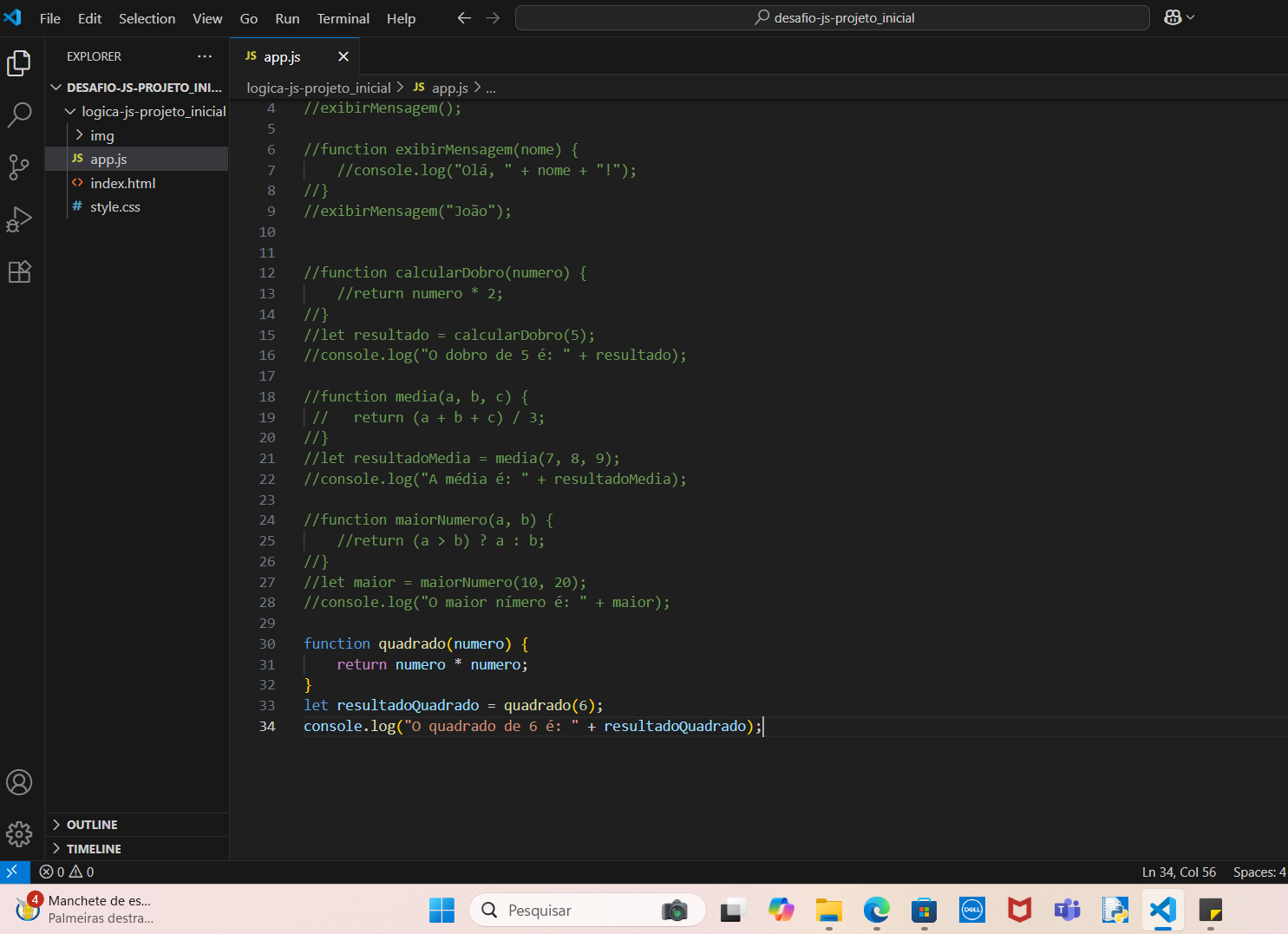
Task: Open McAfee from the taskbar
Action: [1020, 910]
